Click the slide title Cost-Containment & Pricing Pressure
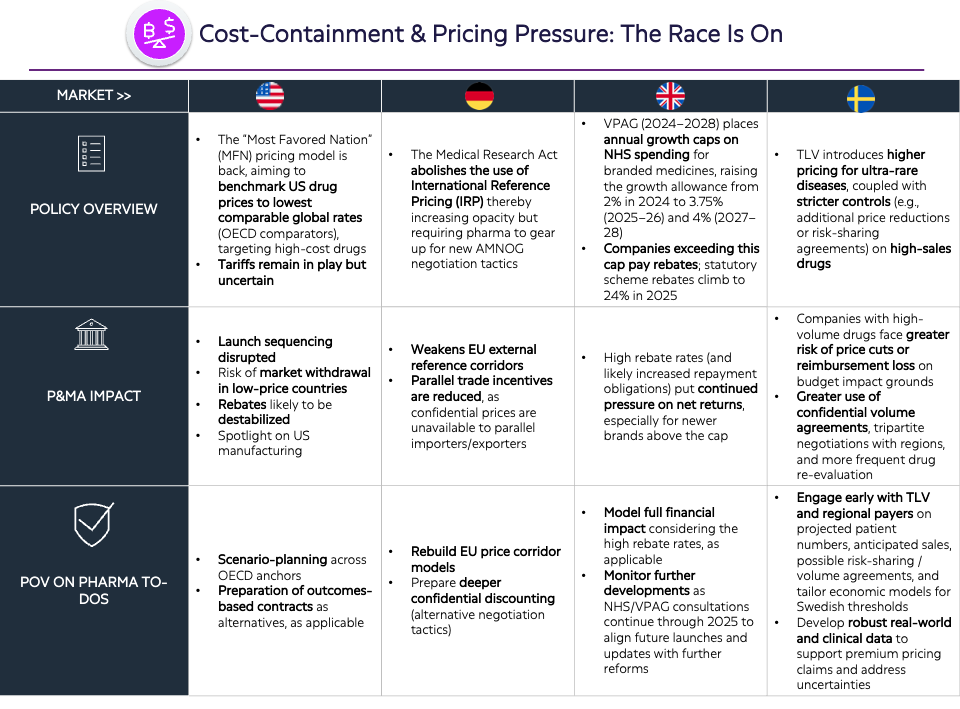960x709 pixels. pos(491,34)
